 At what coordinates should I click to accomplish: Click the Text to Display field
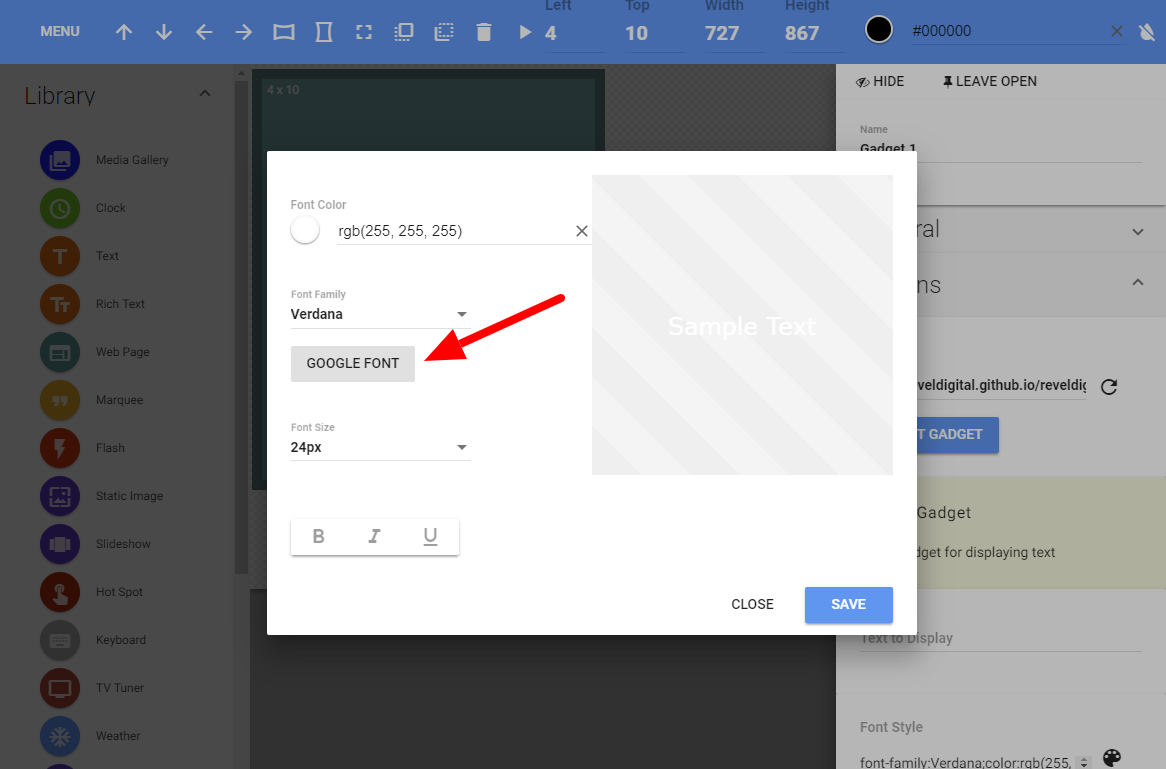tap(1000, 639)
